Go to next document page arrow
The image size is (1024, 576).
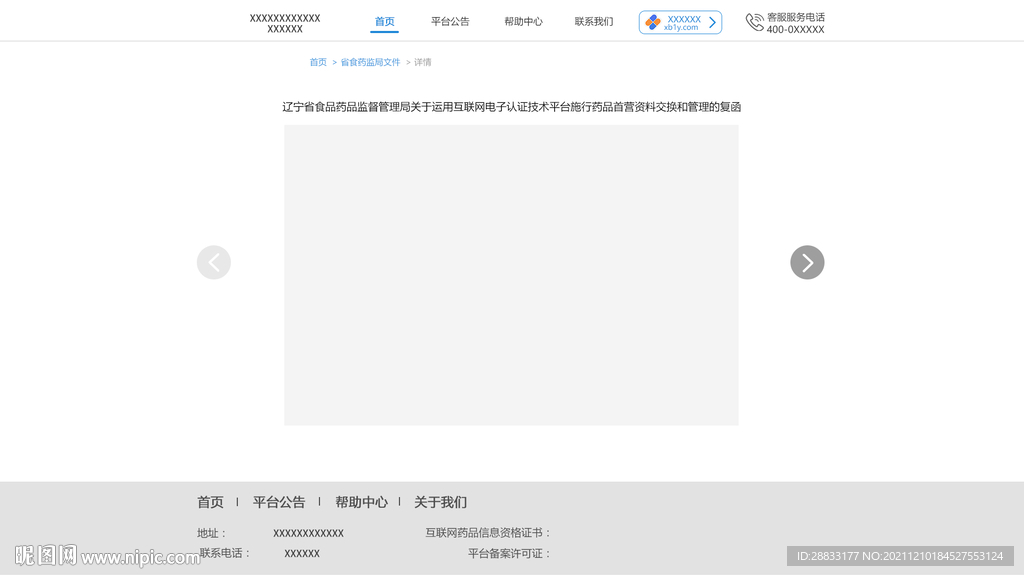click(807, 263)
